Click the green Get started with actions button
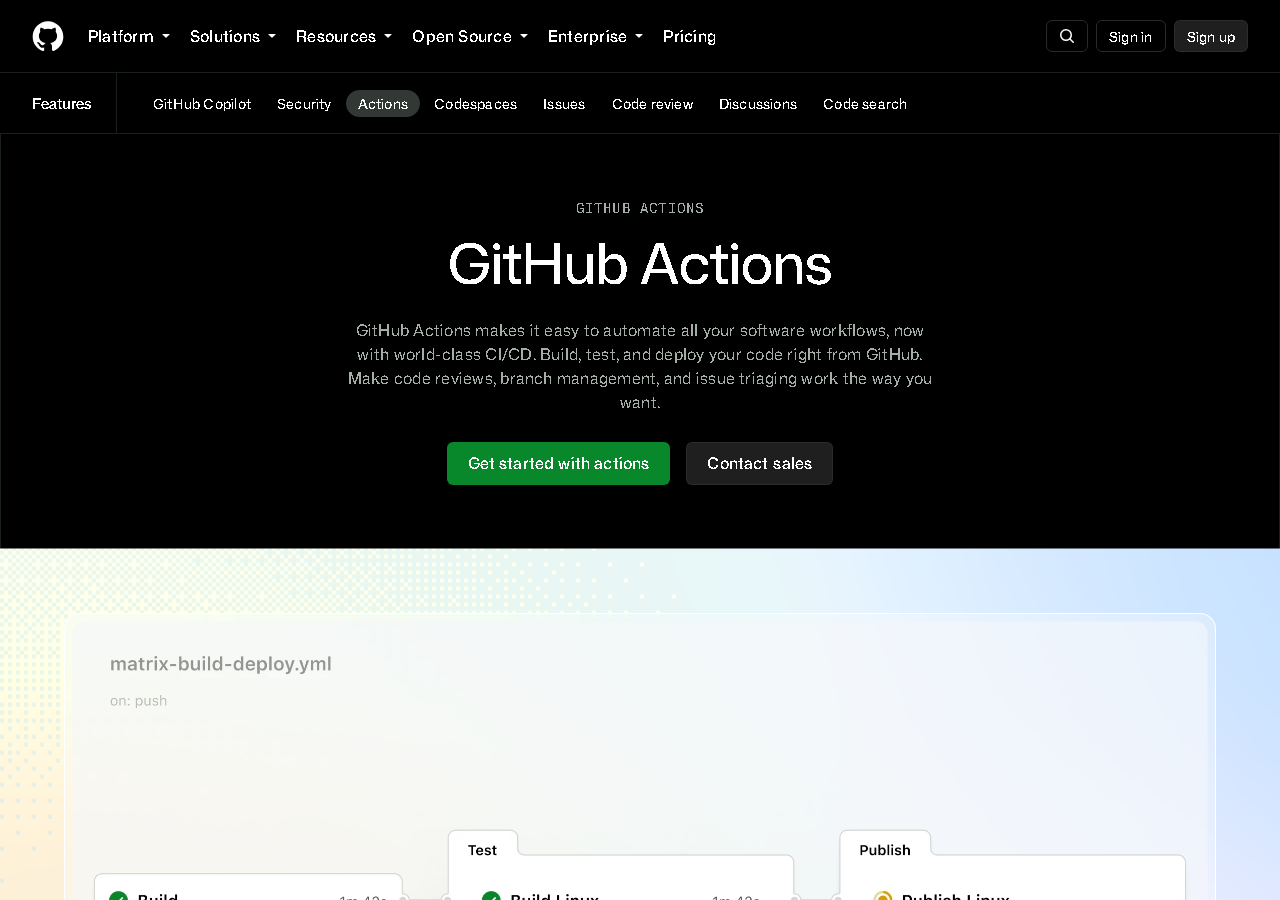 (558, 463)
